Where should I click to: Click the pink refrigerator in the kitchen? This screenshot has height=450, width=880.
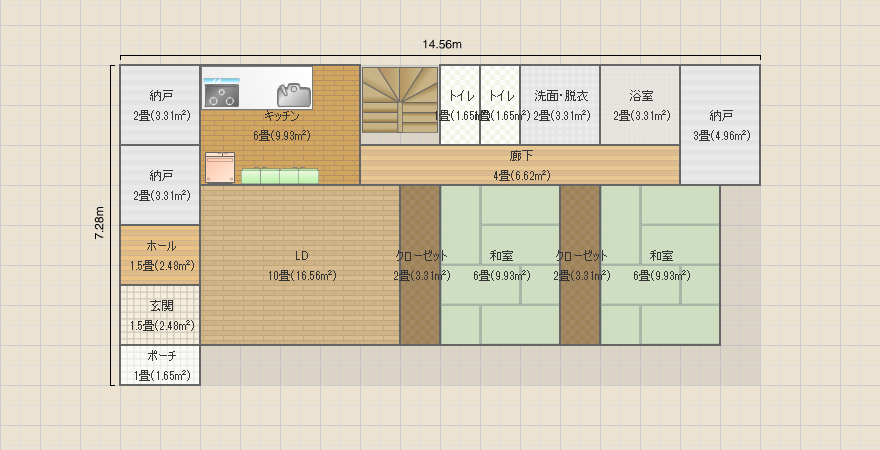pyautogui.click(x=219, y=168)
